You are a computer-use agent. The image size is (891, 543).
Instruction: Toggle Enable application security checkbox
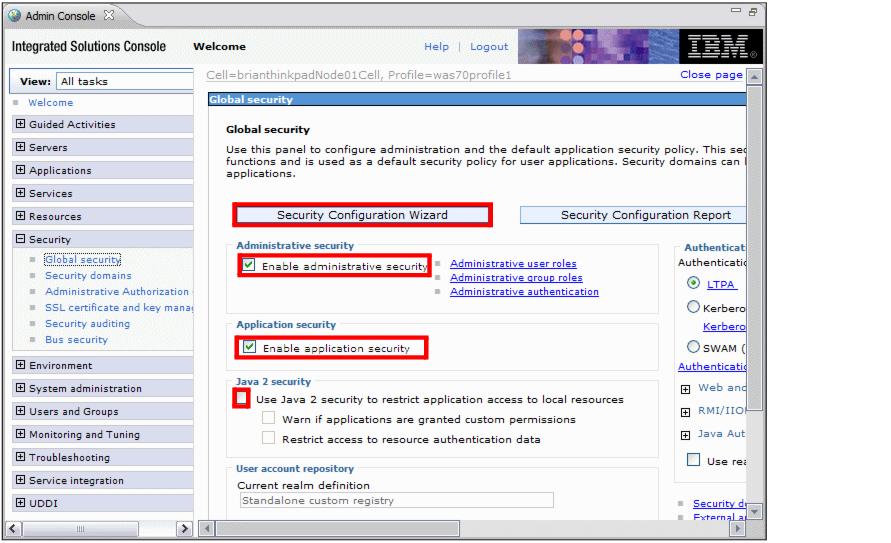[249, 347]
